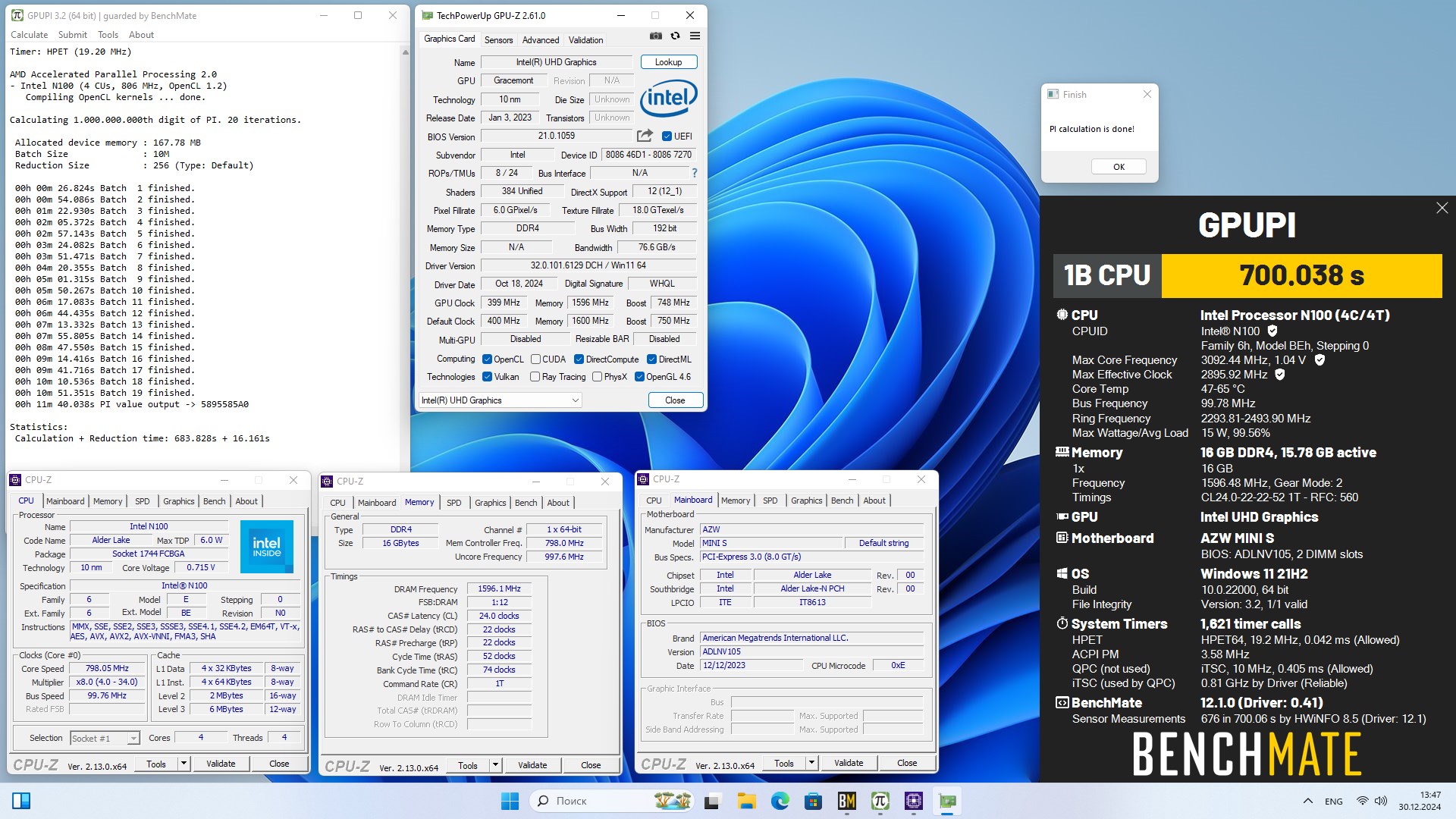Click the 700.038 s result banner
Viewport: 1456px width, 819px height.
pos(1301,275)
